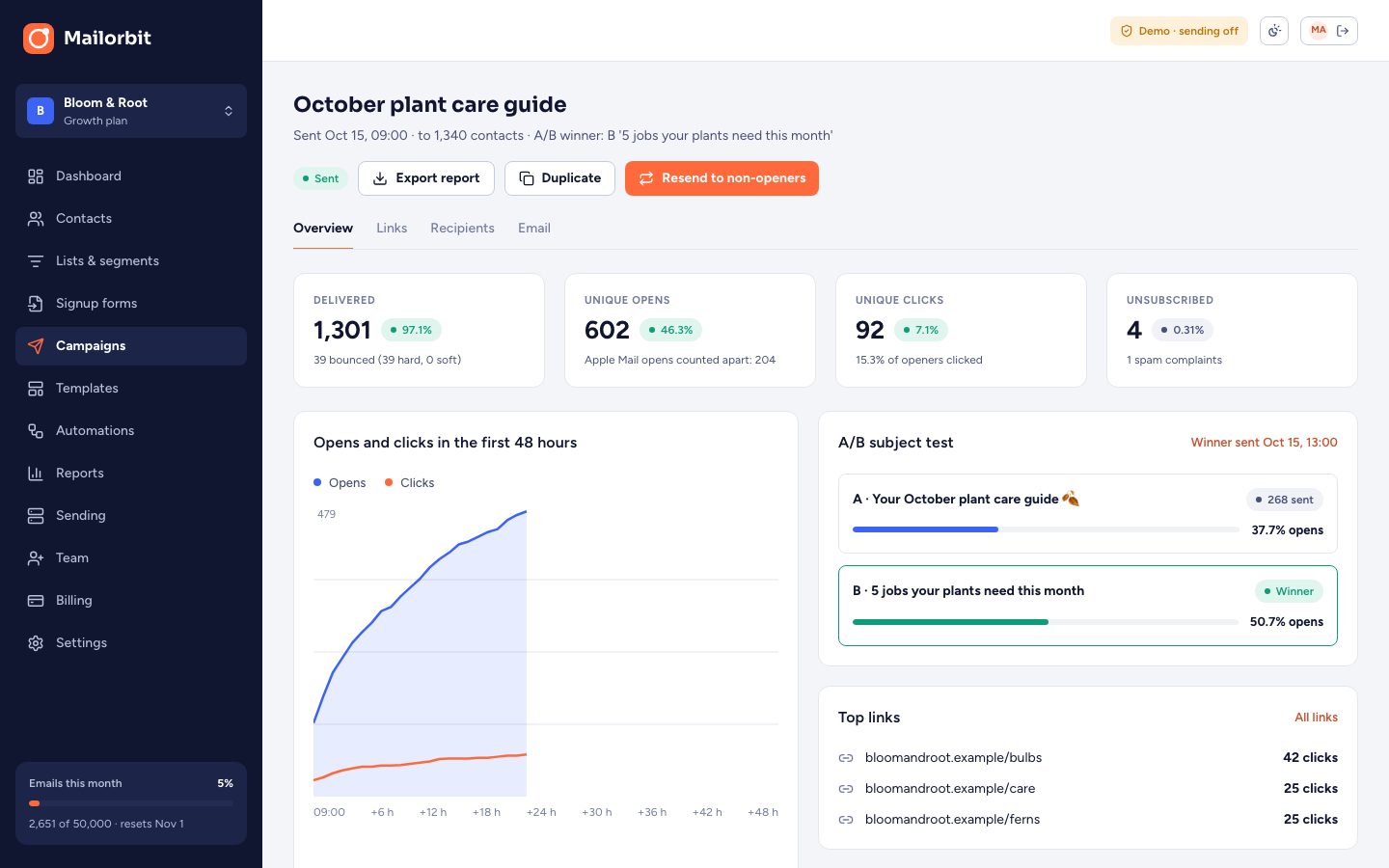The width and height of the screenshot is (1389, 868).
Task: Click the '42 clicks' value
Action: click(x=1310, y=758)
